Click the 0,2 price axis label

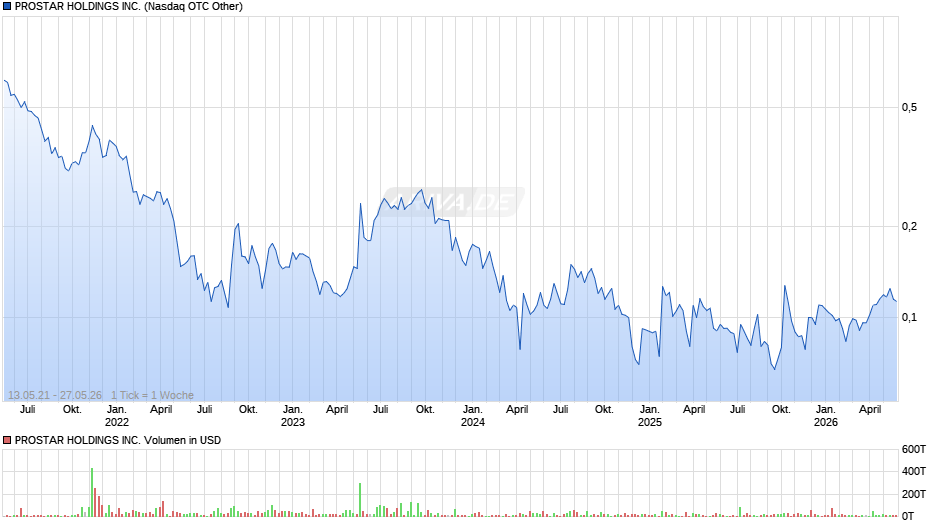909,226
